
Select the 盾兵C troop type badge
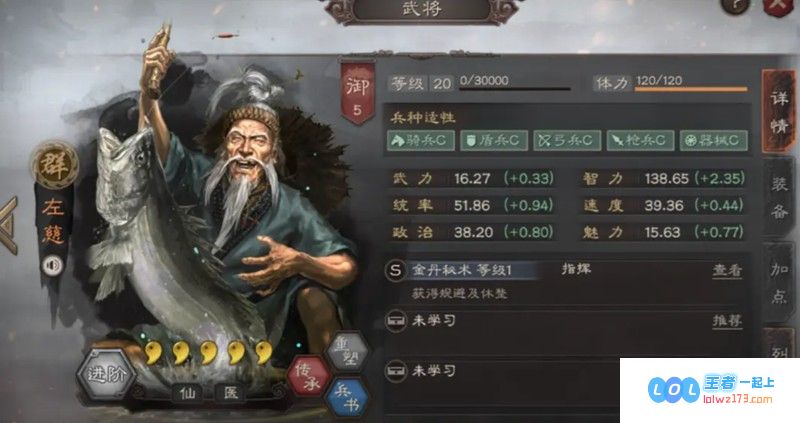494,140
